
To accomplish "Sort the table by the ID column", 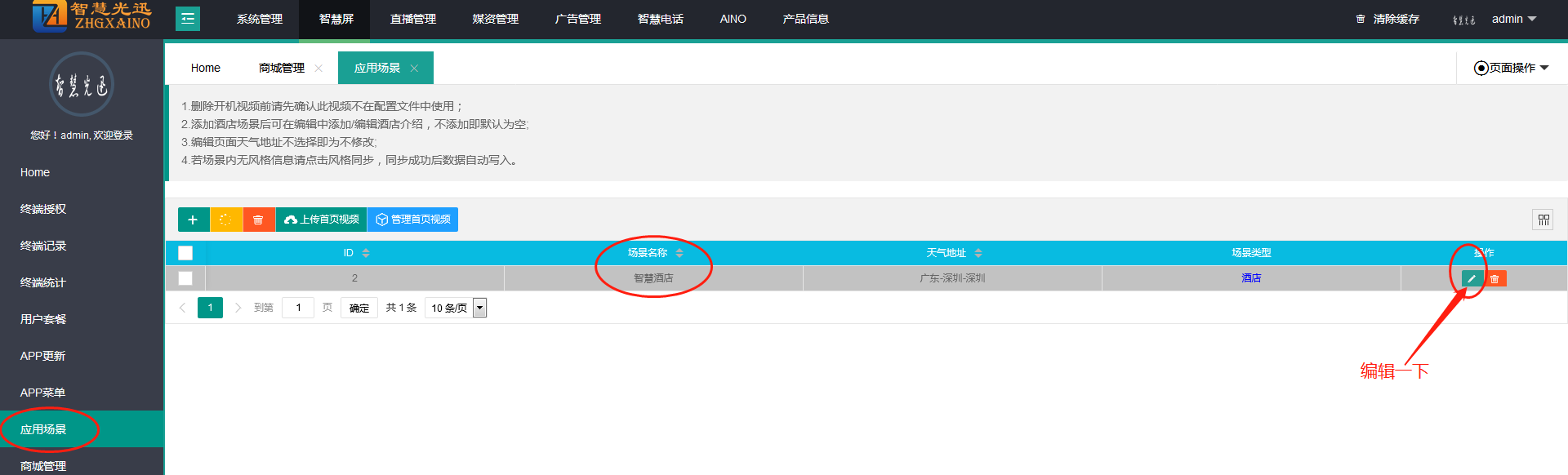I will pyautogui.click(x=365, y=253).
